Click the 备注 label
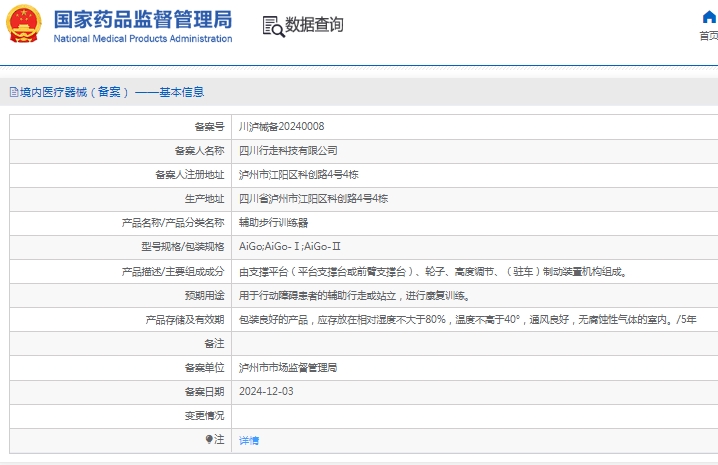Image resolution: width=718 pixels, height=465 pixels. click(x=214, y=344)
